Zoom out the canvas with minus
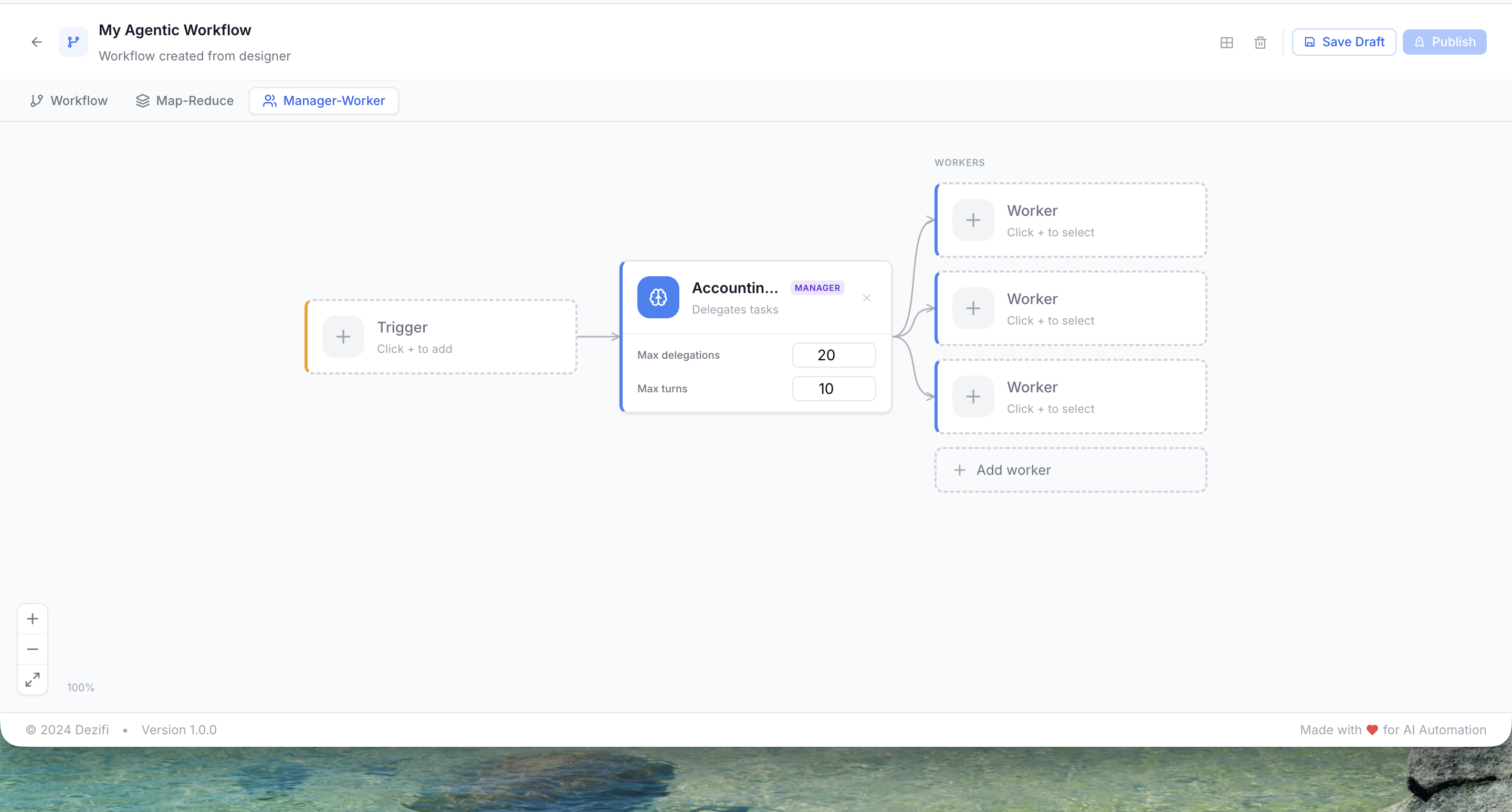This screenshot has width=1512, height=812. pyautogui.click(x=33, y=649)
